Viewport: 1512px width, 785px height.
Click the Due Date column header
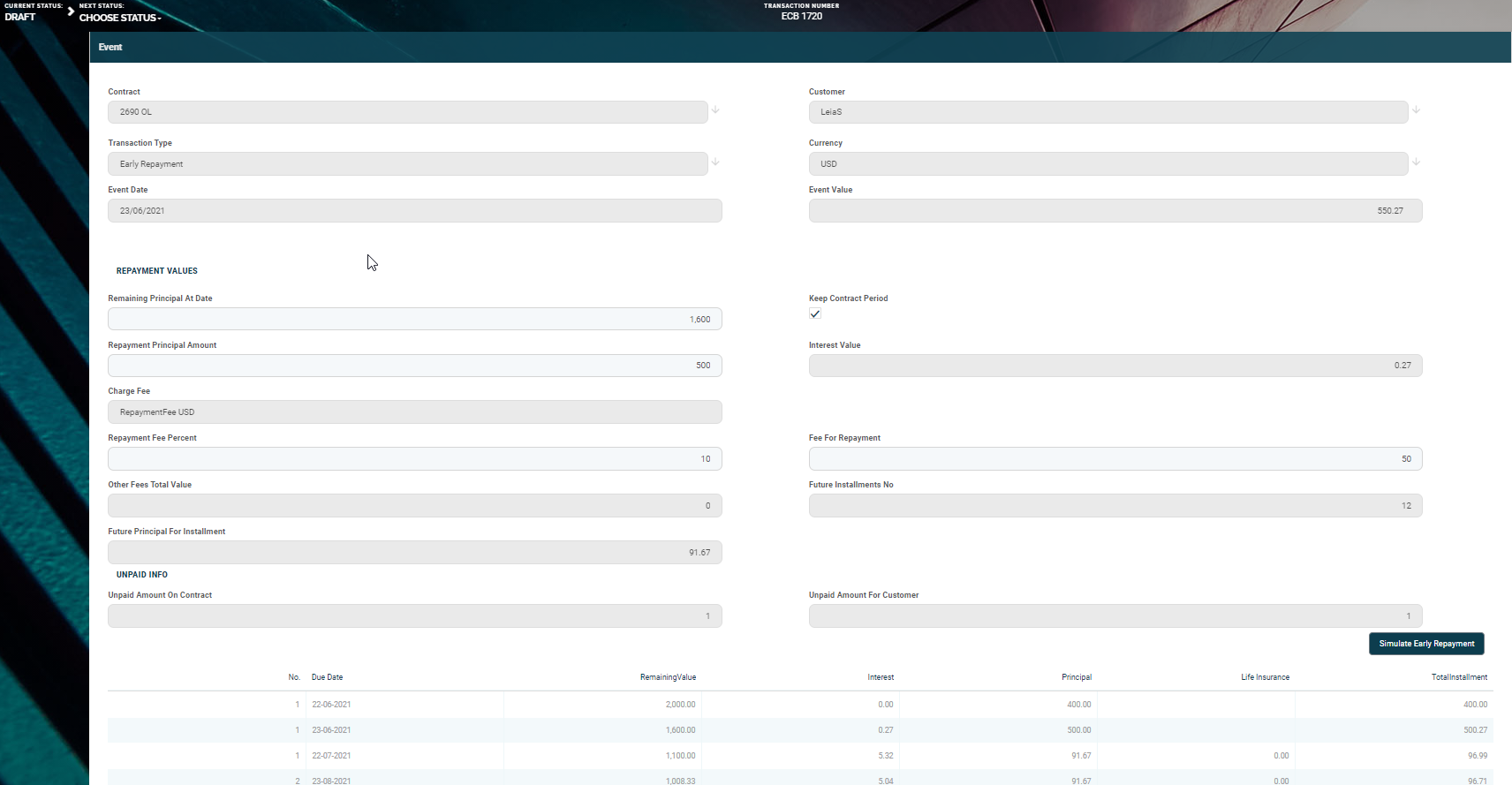[x=327, y=677]
